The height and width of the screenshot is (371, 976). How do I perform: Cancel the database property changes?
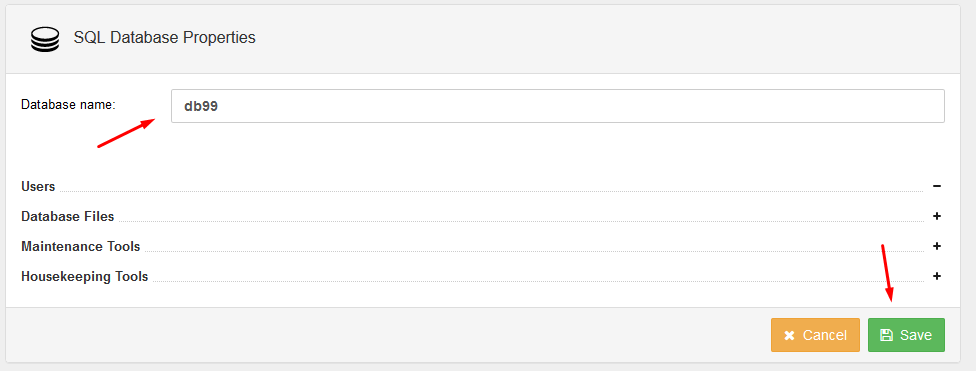(815, 335)
